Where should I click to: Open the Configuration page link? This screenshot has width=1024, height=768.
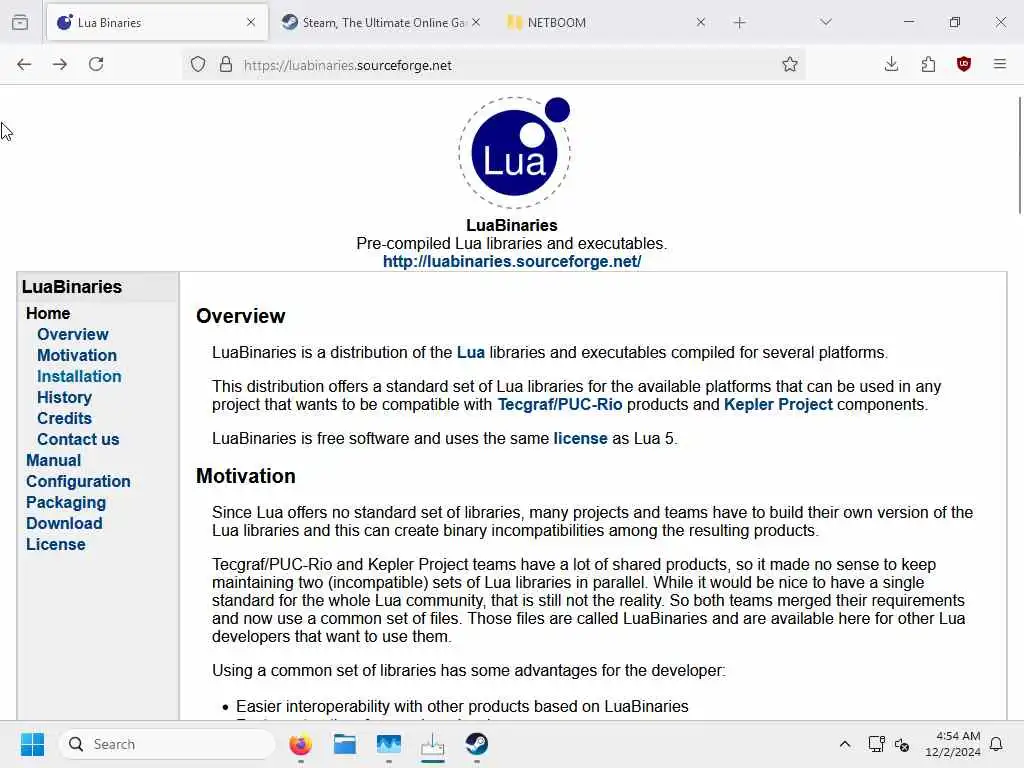point(78,481)
